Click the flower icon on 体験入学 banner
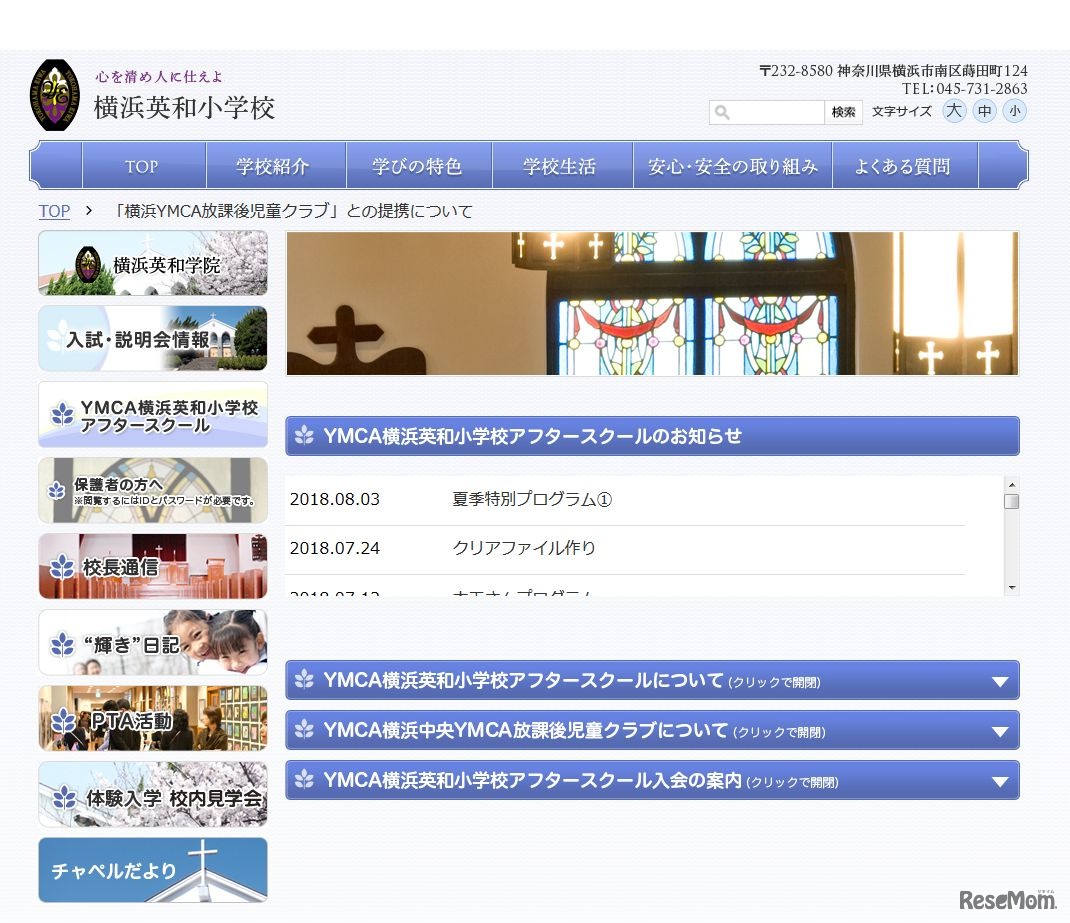The height and width of the screenshot is (923, 1070). (x=64, y=797)
